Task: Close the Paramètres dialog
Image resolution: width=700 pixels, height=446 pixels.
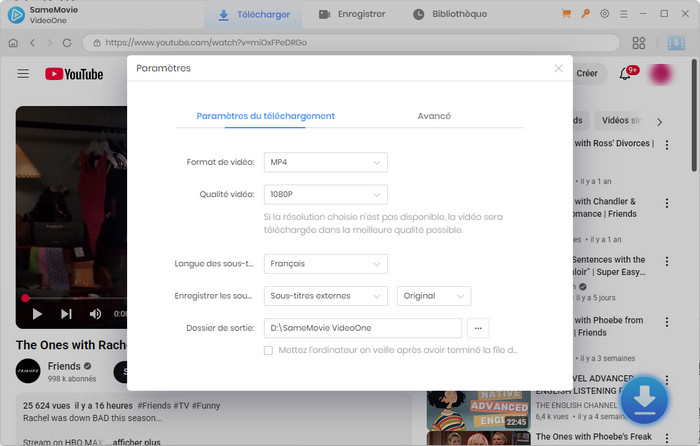Action: pos(558,68)
